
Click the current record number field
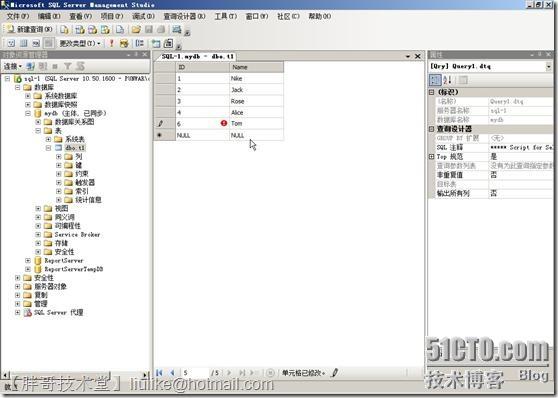195,373
